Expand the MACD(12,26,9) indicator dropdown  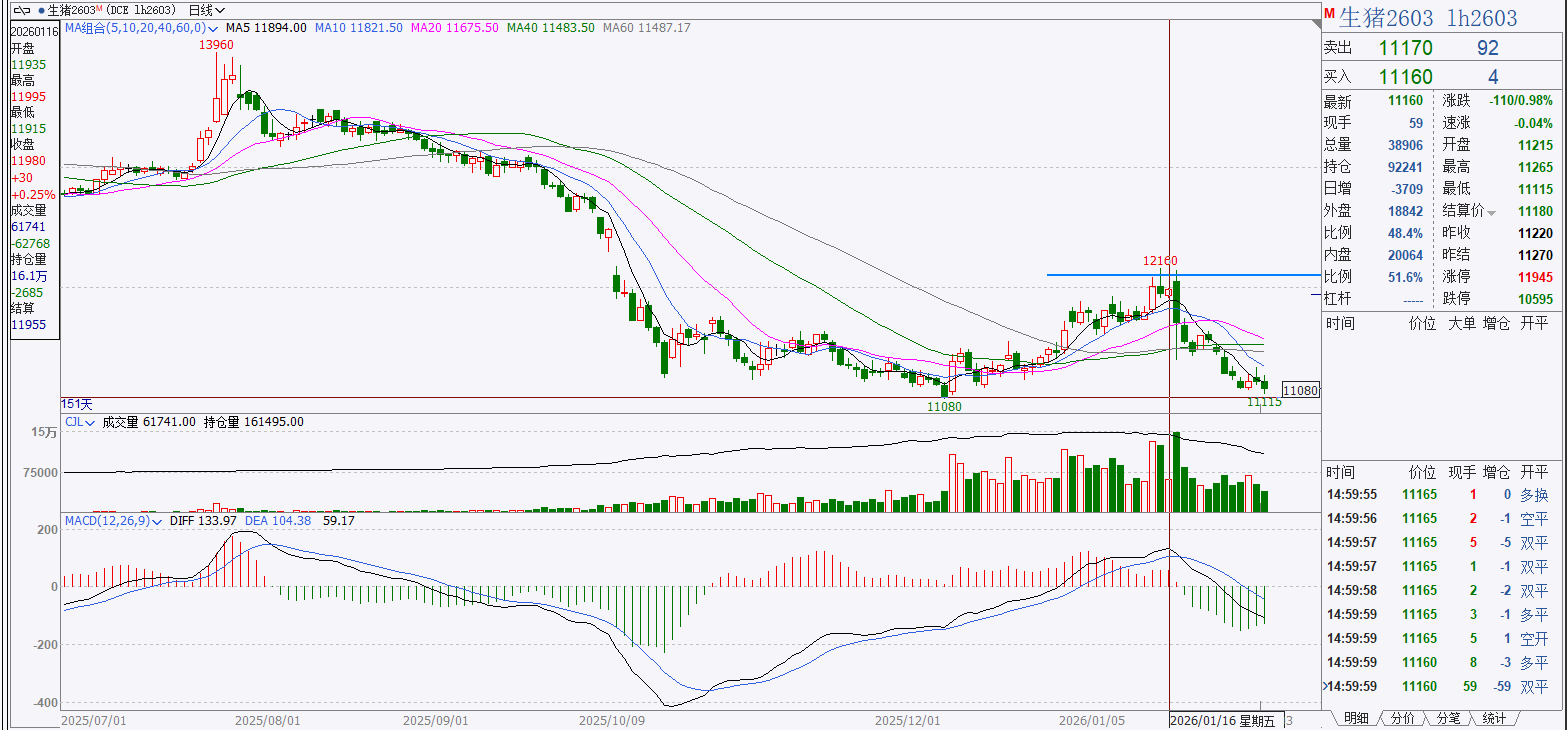tap(158, 521)
